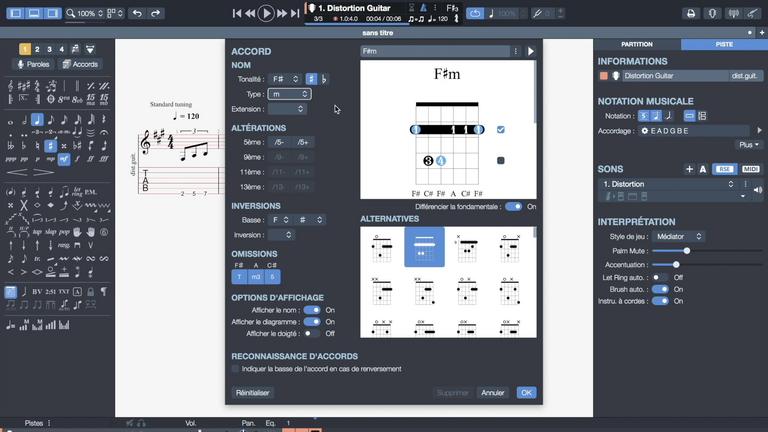Toggle Afficher le doigté switch

tap(312, 334)
